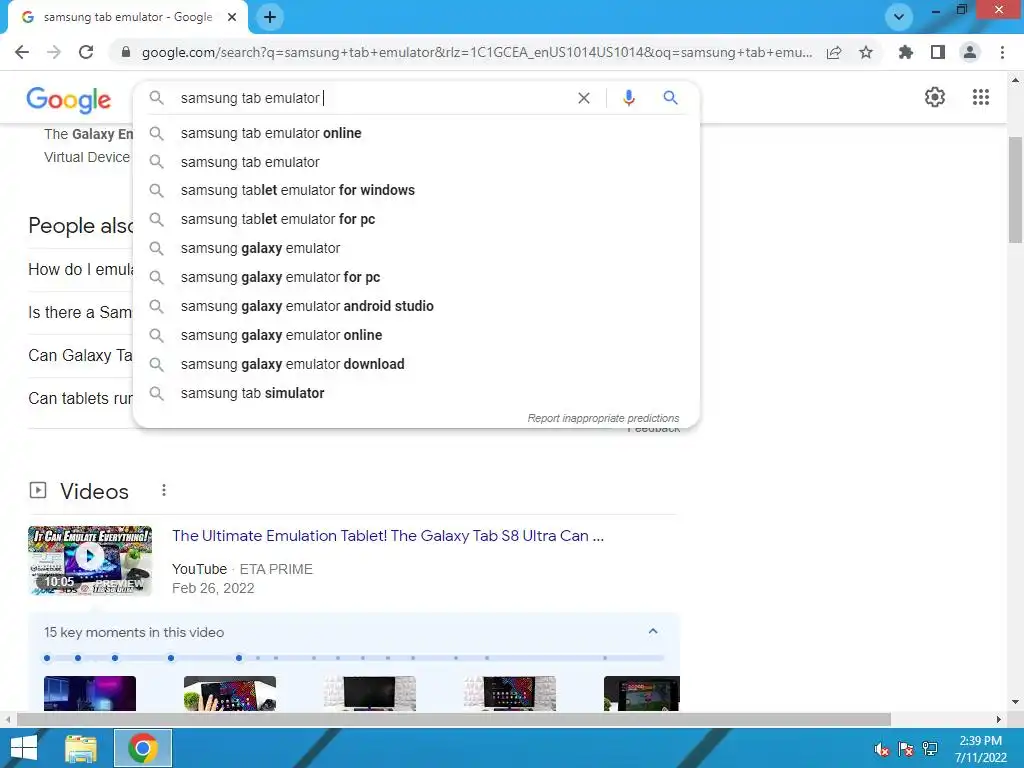Play the ETA PRIME video thumbnail
The width and height of the screenshot is (1024, 768).
(x=90, y=560)
